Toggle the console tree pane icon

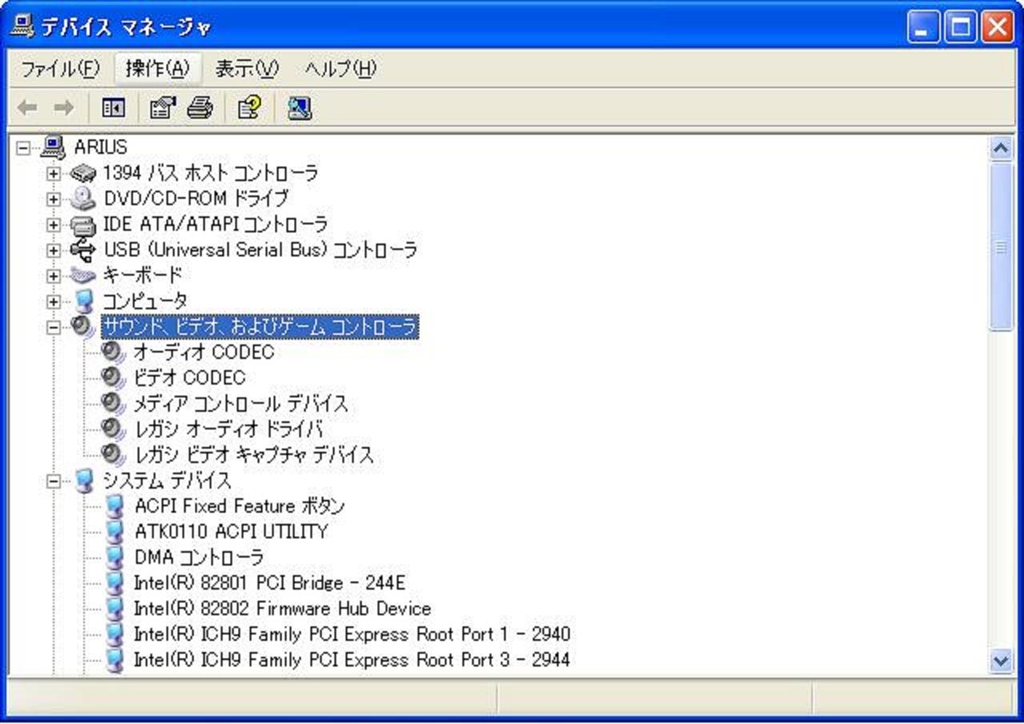(114, 108)
